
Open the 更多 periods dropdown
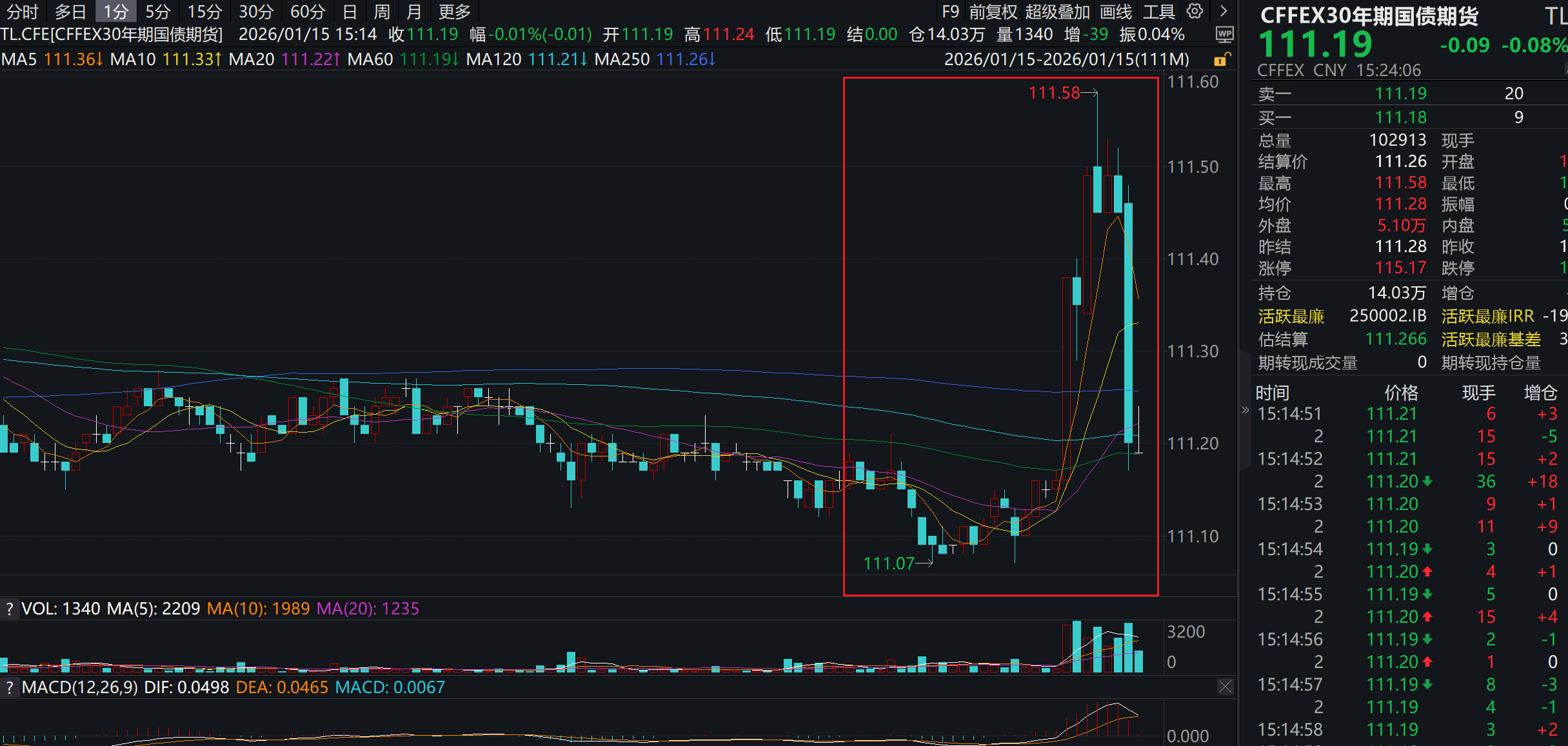click(x=454, y=12)
